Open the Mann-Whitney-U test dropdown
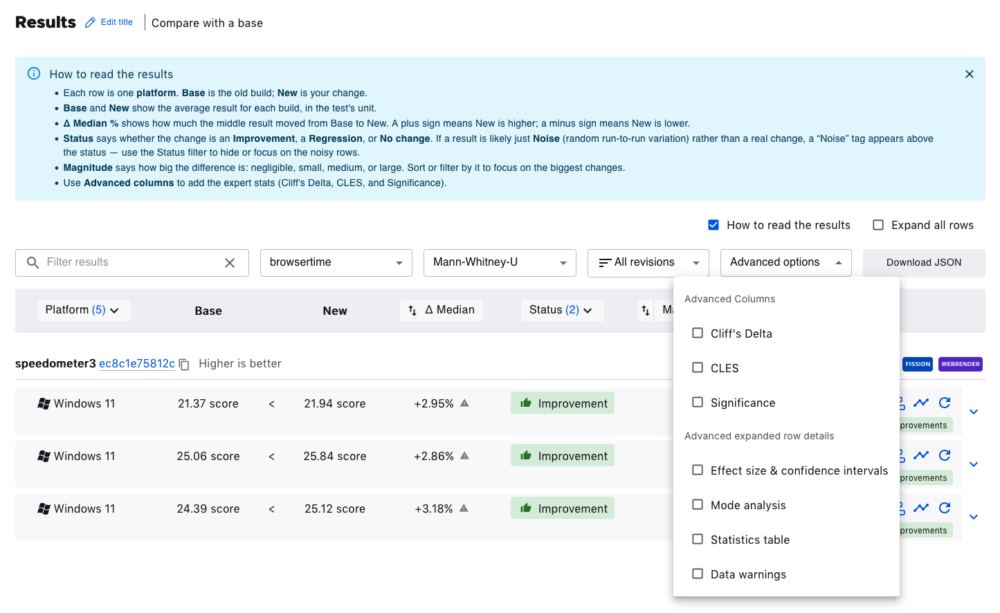The width and height of the screenshot is (1000, 613). click(x=500, y=263)
